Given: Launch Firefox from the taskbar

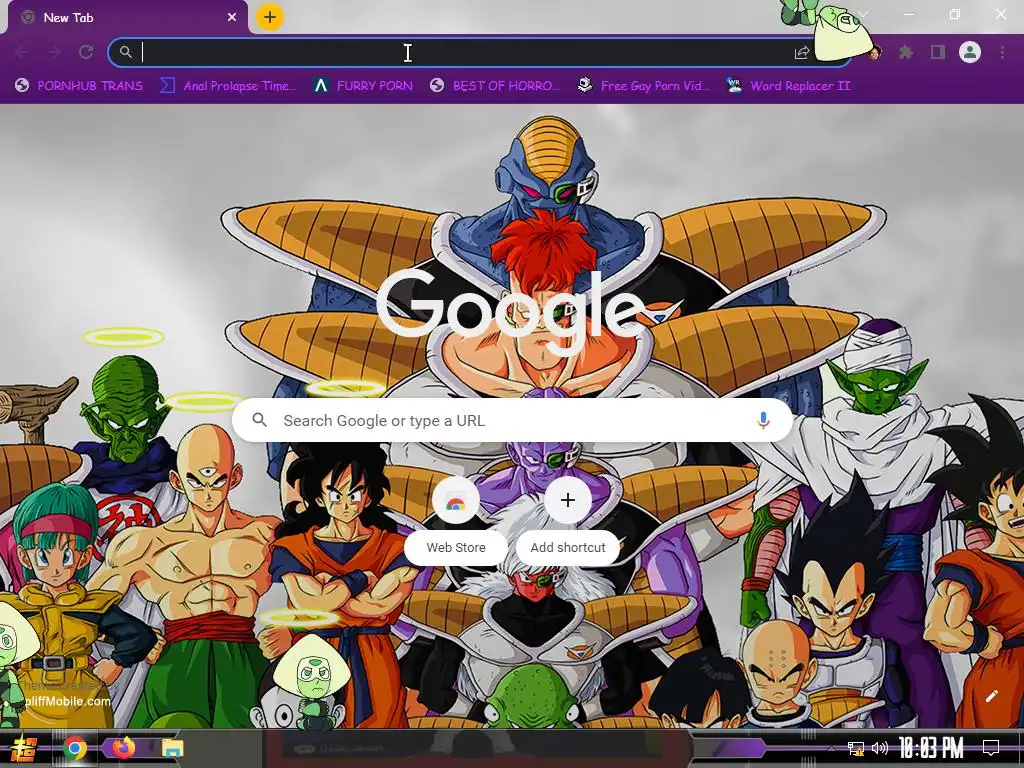Looking at the screenshot, I should coord(123,748).
